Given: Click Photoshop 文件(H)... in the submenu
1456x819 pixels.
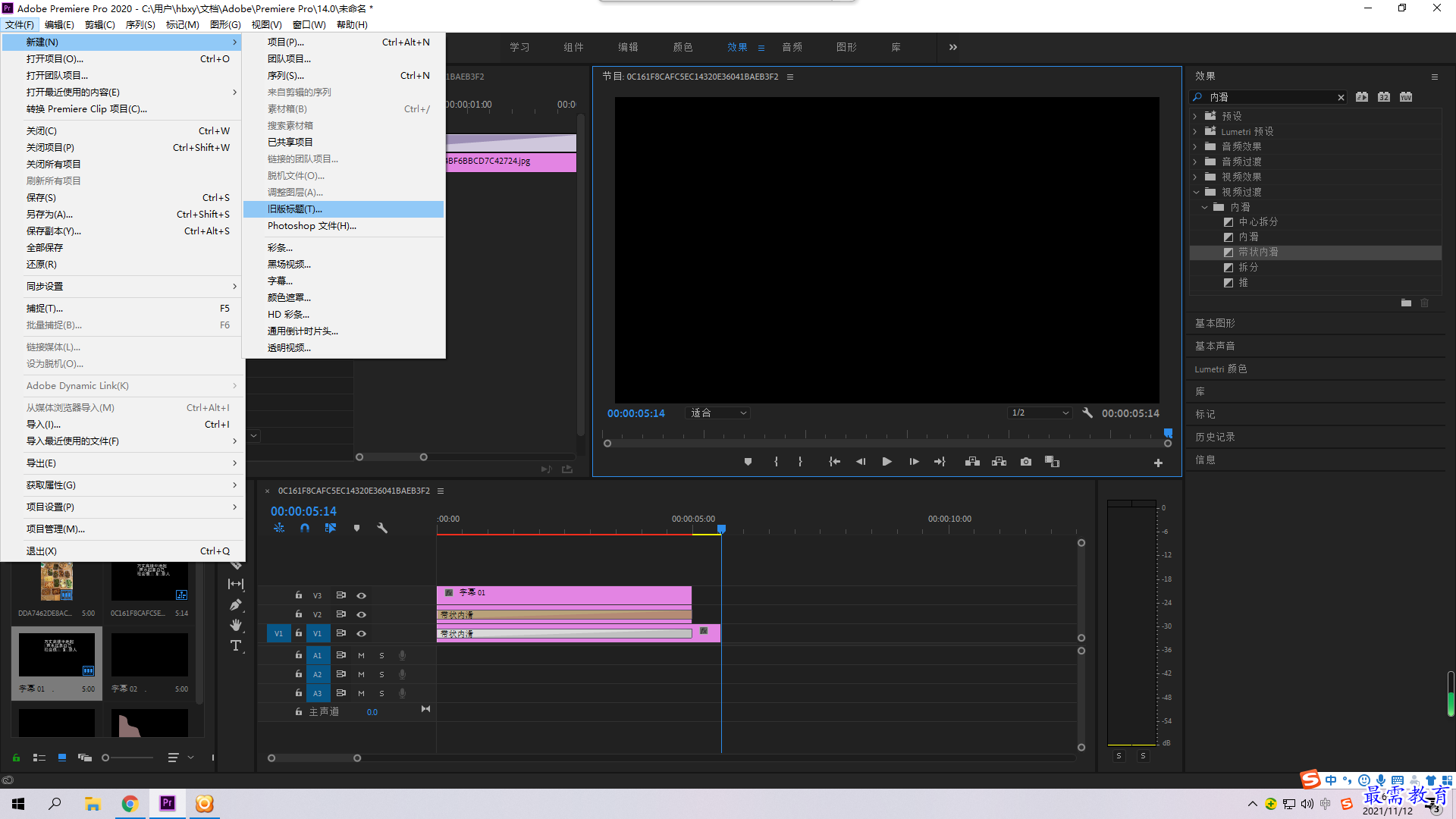Looking at the screenshot, I should click(344, 226).
